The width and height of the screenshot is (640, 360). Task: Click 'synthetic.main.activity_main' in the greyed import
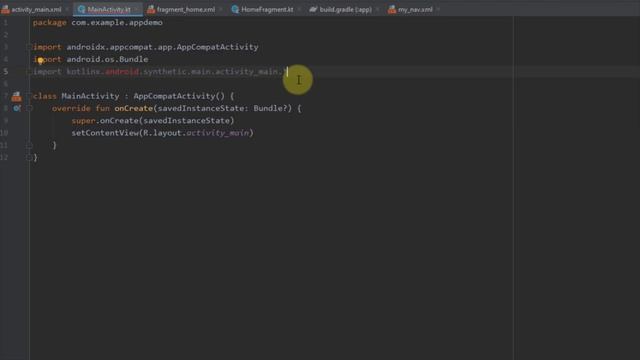211,72
